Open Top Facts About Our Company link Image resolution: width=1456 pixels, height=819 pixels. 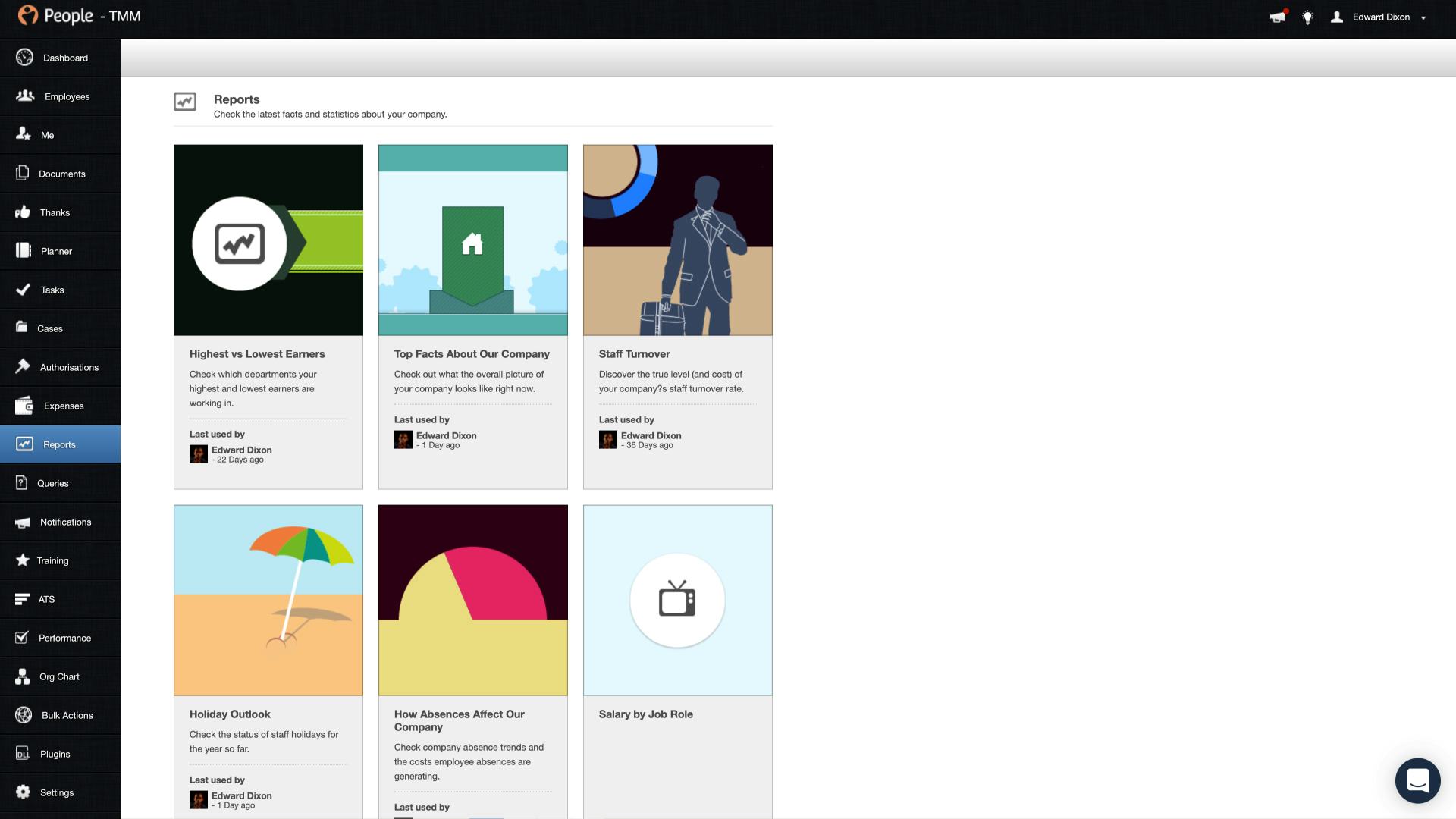pos(472,354)
